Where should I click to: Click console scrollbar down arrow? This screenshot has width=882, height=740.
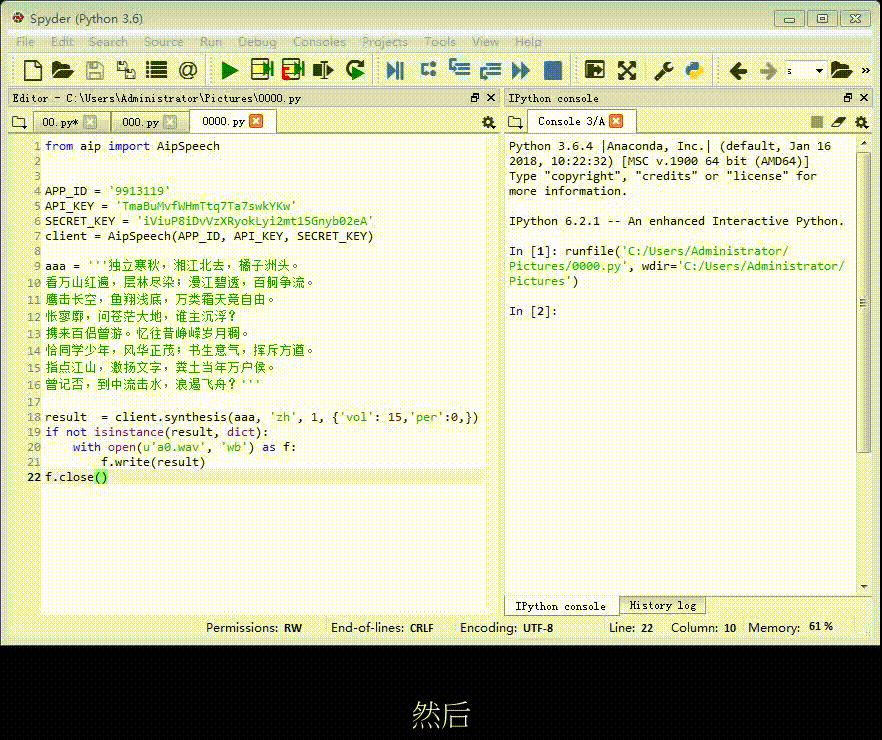[863, 586]
